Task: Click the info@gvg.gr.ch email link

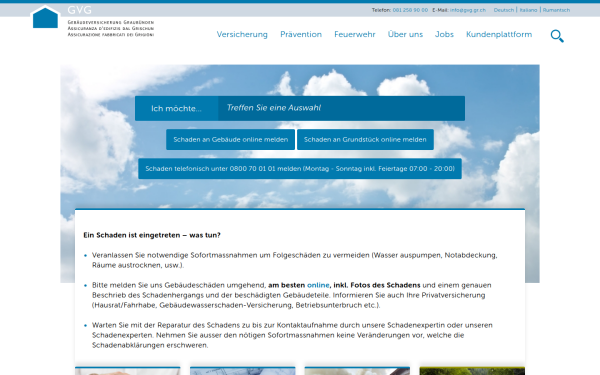Action: tap(468, 10)
